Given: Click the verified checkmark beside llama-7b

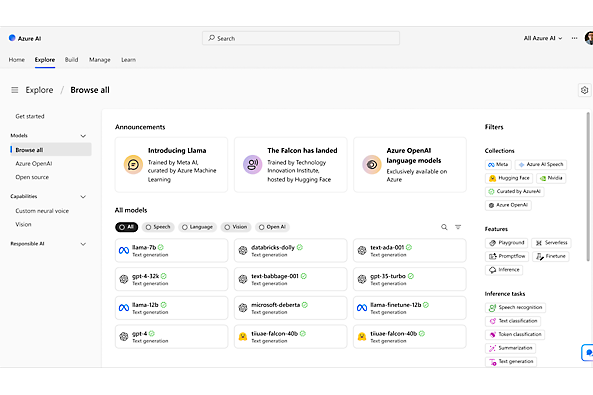Looking at the screenshot, I should tap(161, 247).
